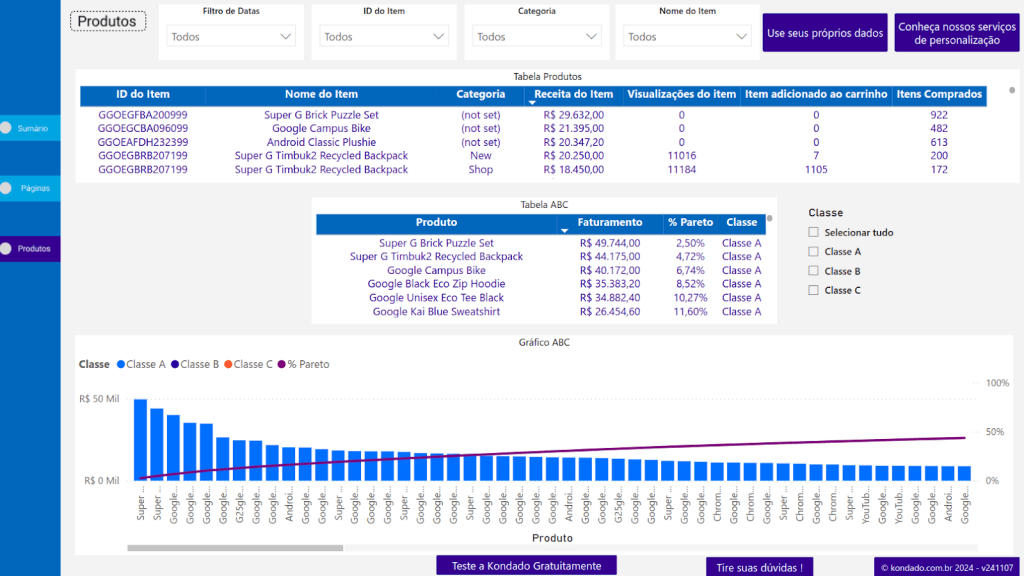Viewport: 1024px width, 576px height.
Task: Tick the Classe C checkbox
Action: 814,290
